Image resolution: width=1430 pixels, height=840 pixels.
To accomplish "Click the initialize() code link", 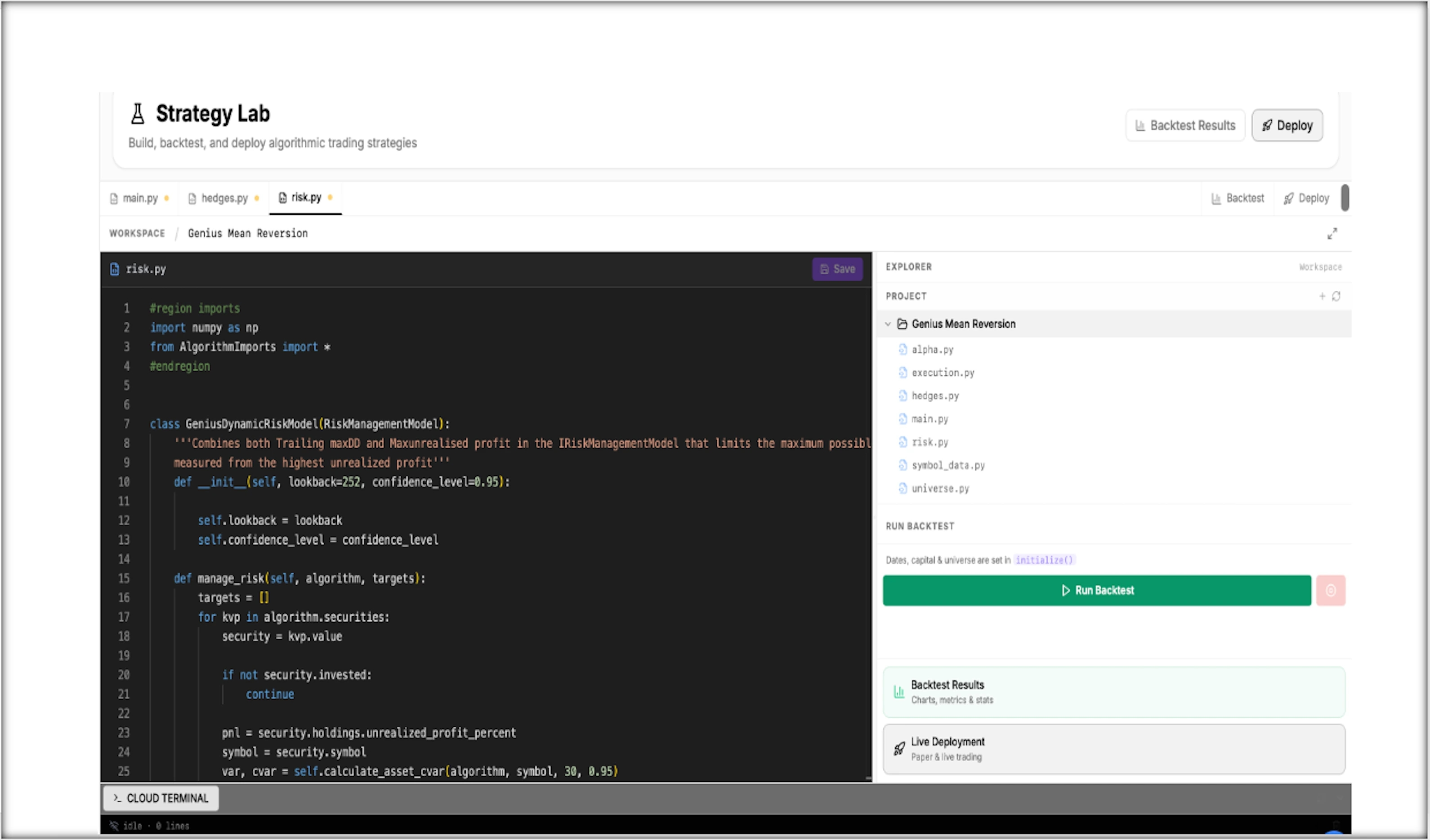I will tap(1044, 560).
